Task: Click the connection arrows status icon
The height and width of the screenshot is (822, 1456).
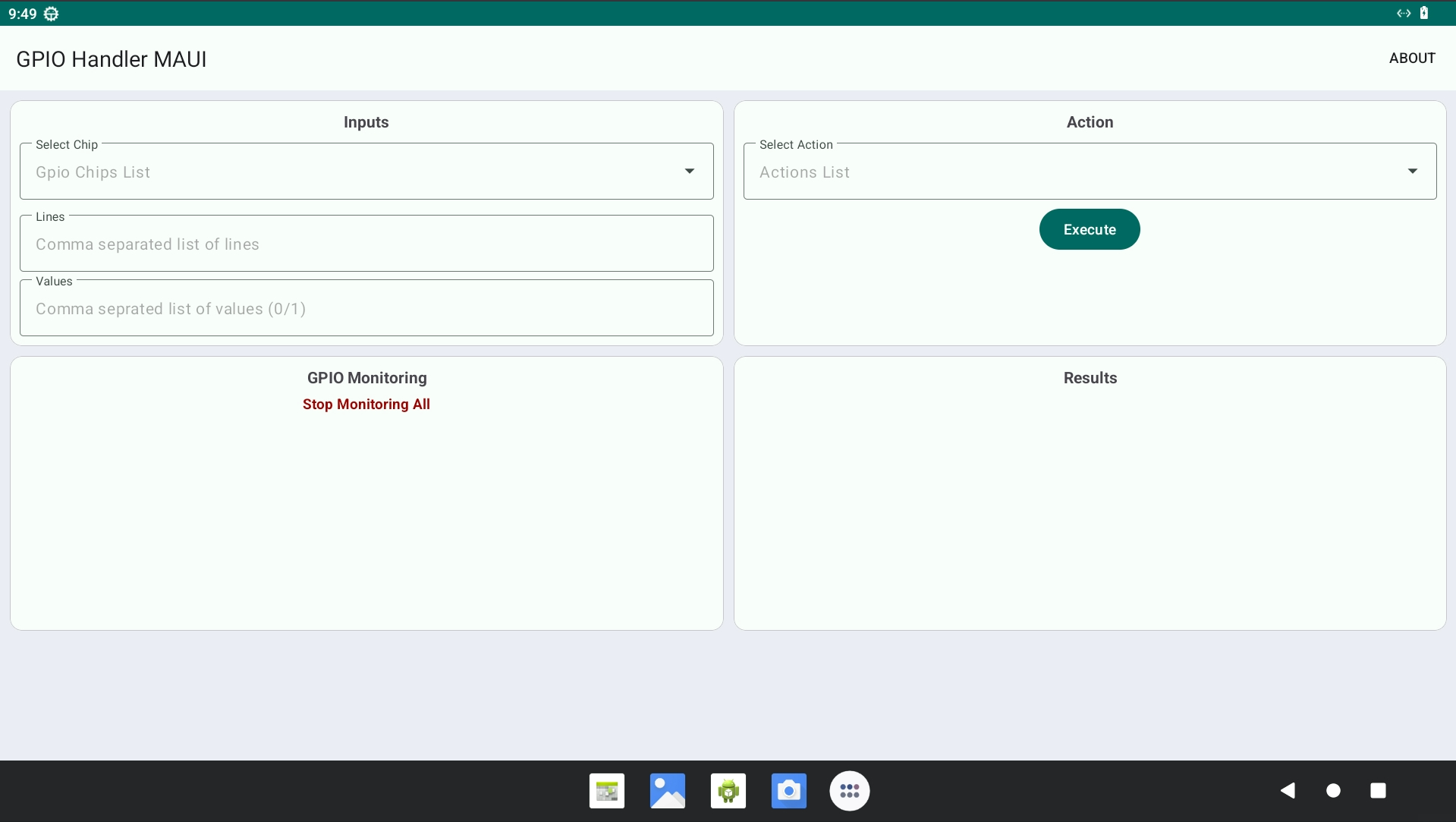Action: pos(1404,13)
